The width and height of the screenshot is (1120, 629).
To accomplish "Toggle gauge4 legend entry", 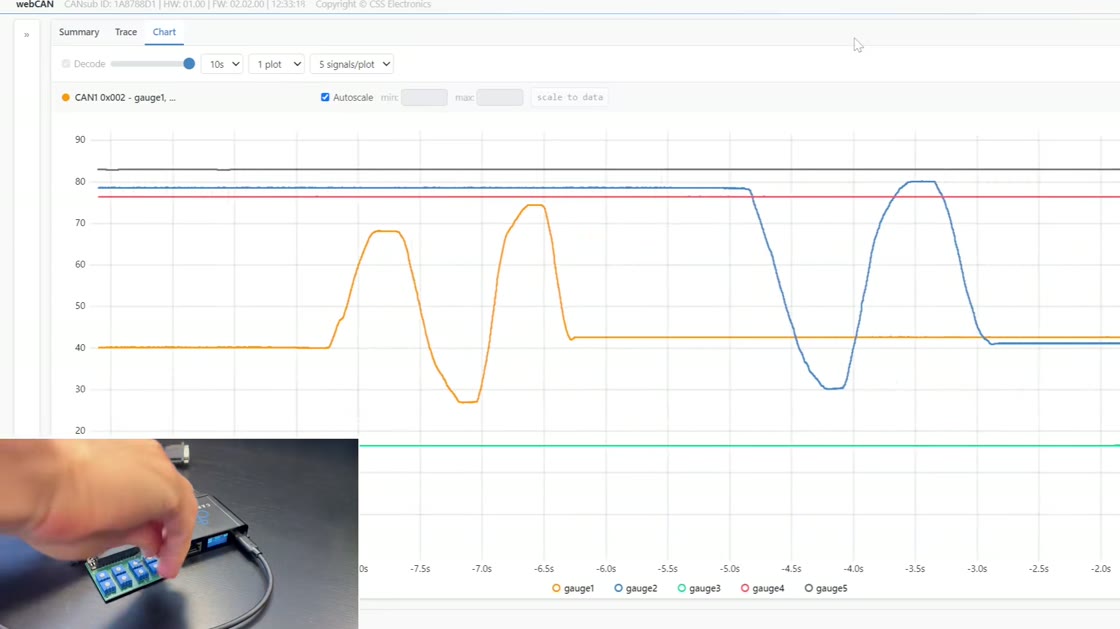I will [x=762, y=588].
